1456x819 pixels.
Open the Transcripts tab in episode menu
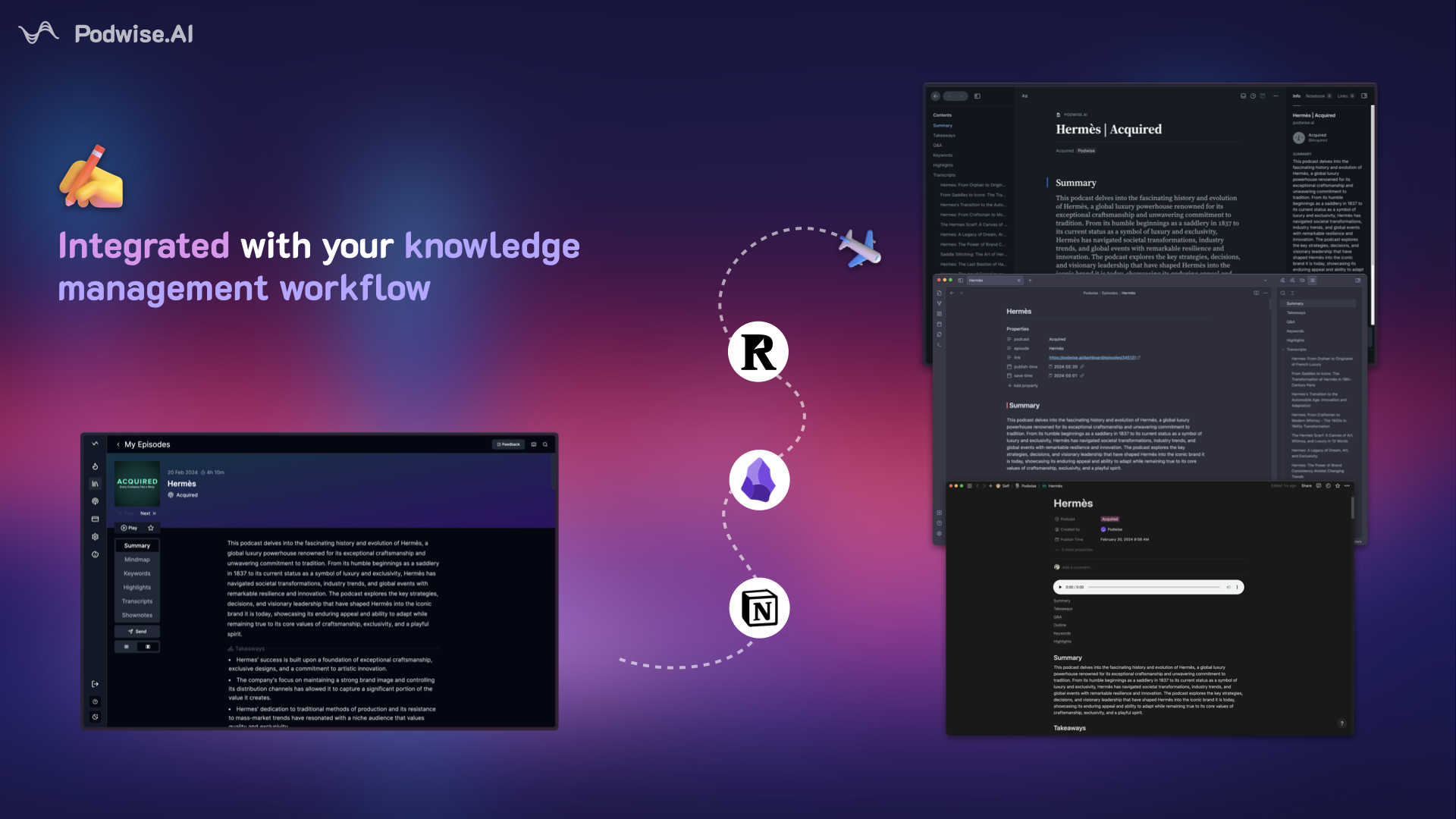(137, 601)
